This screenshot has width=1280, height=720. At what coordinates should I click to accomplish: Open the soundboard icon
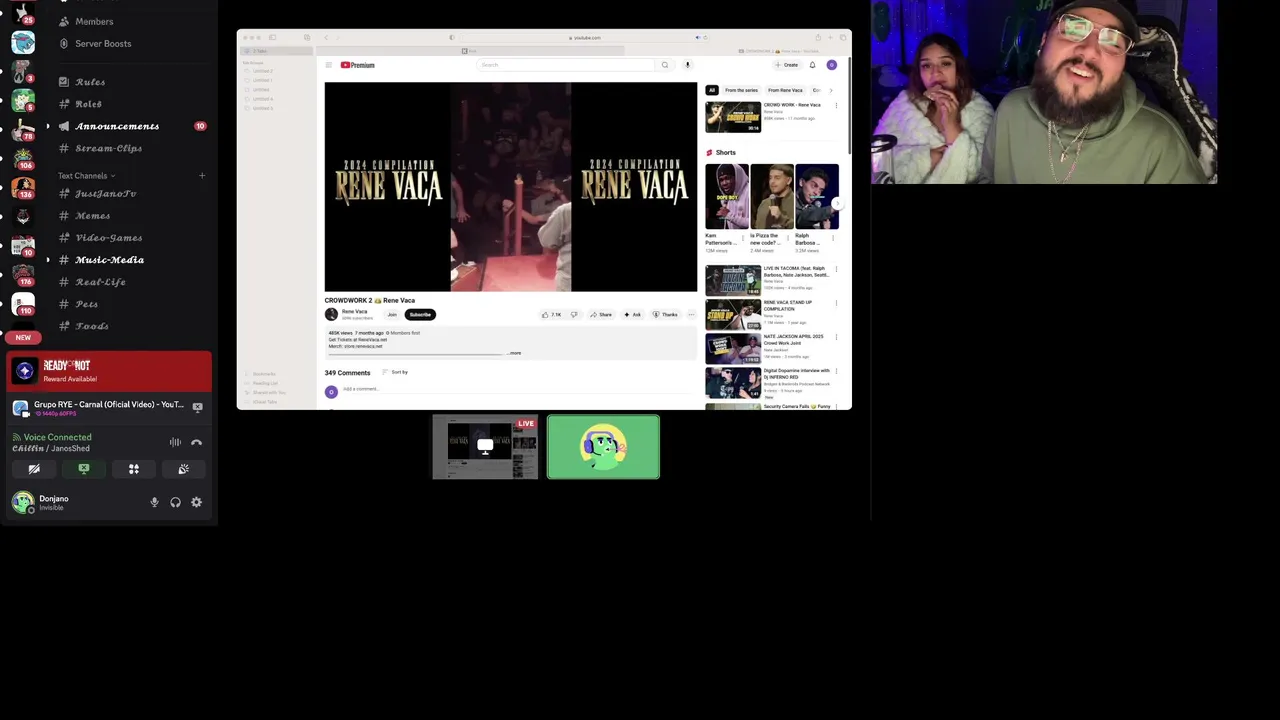tap(183, 469)
